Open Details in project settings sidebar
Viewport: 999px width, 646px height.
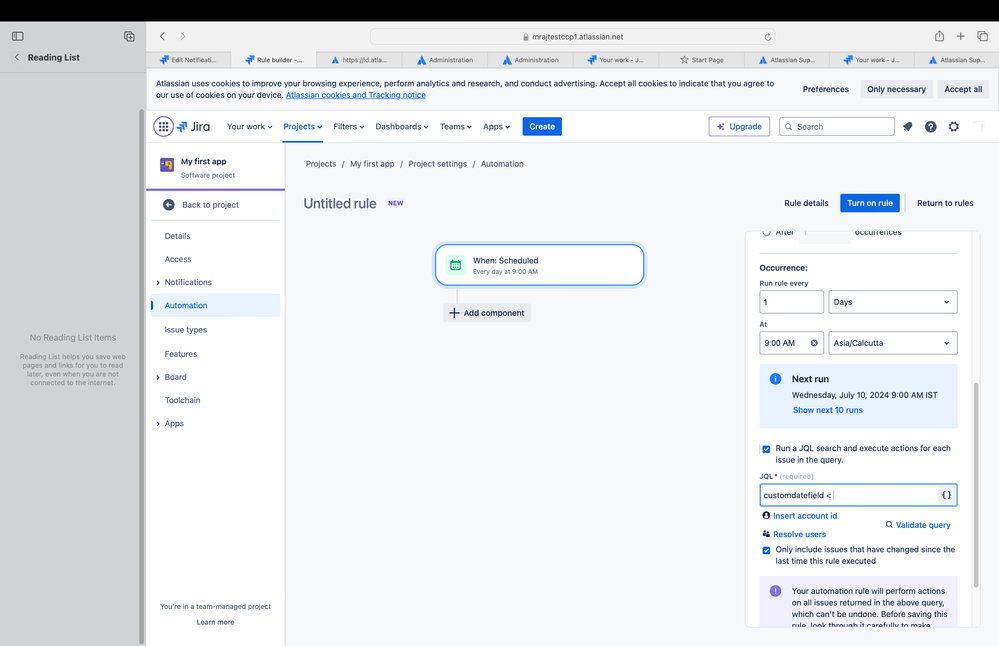pyautogui.click(x=177, y=236)
